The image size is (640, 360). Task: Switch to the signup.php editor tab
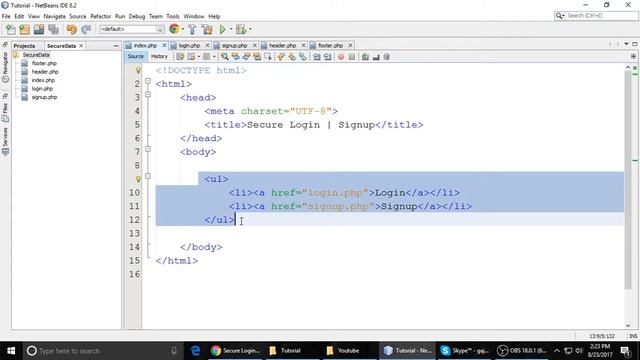point(234,45)
